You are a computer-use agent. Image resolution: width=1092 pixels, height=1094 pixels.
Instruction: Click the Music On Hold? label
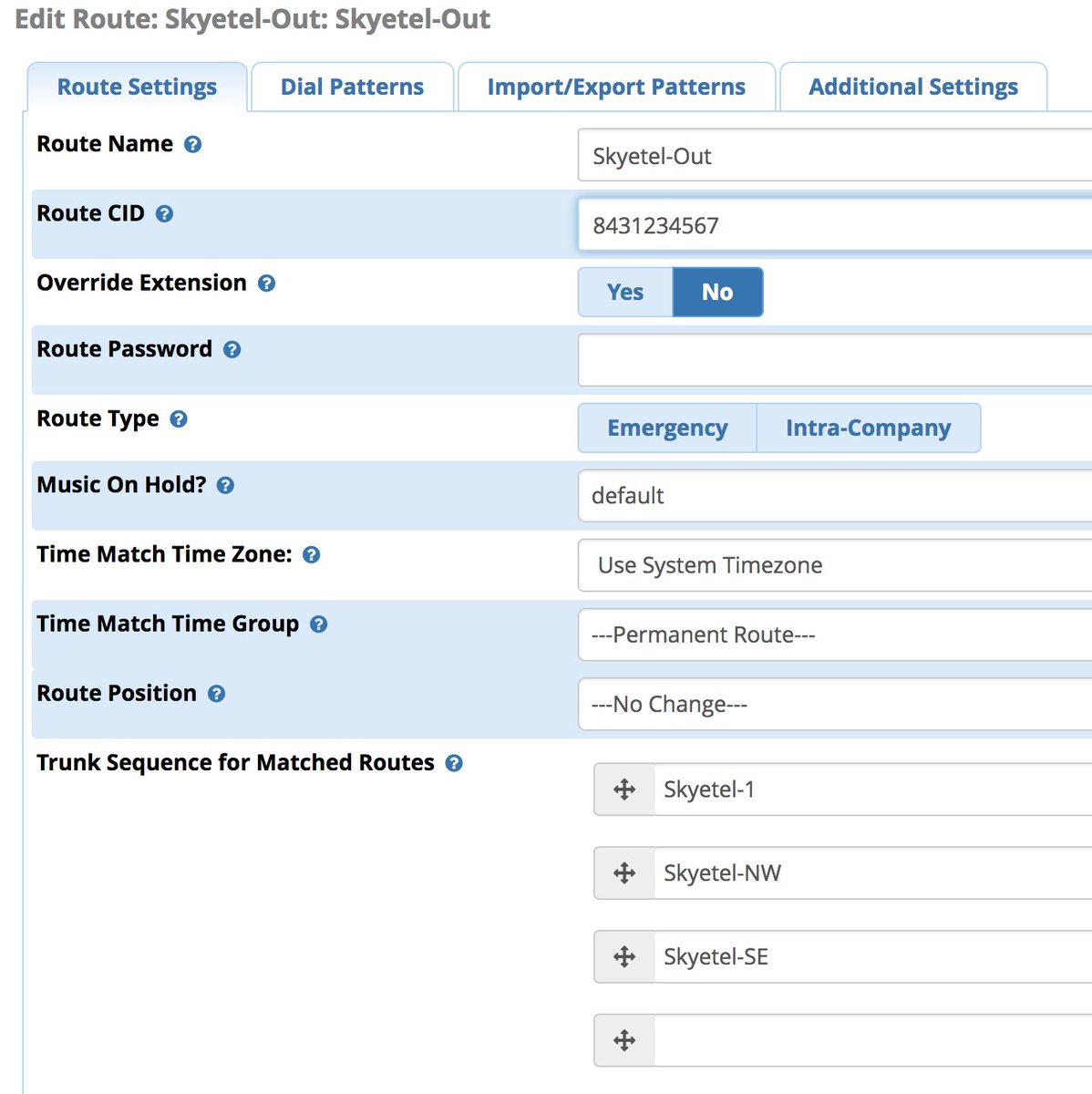[121, 485]
